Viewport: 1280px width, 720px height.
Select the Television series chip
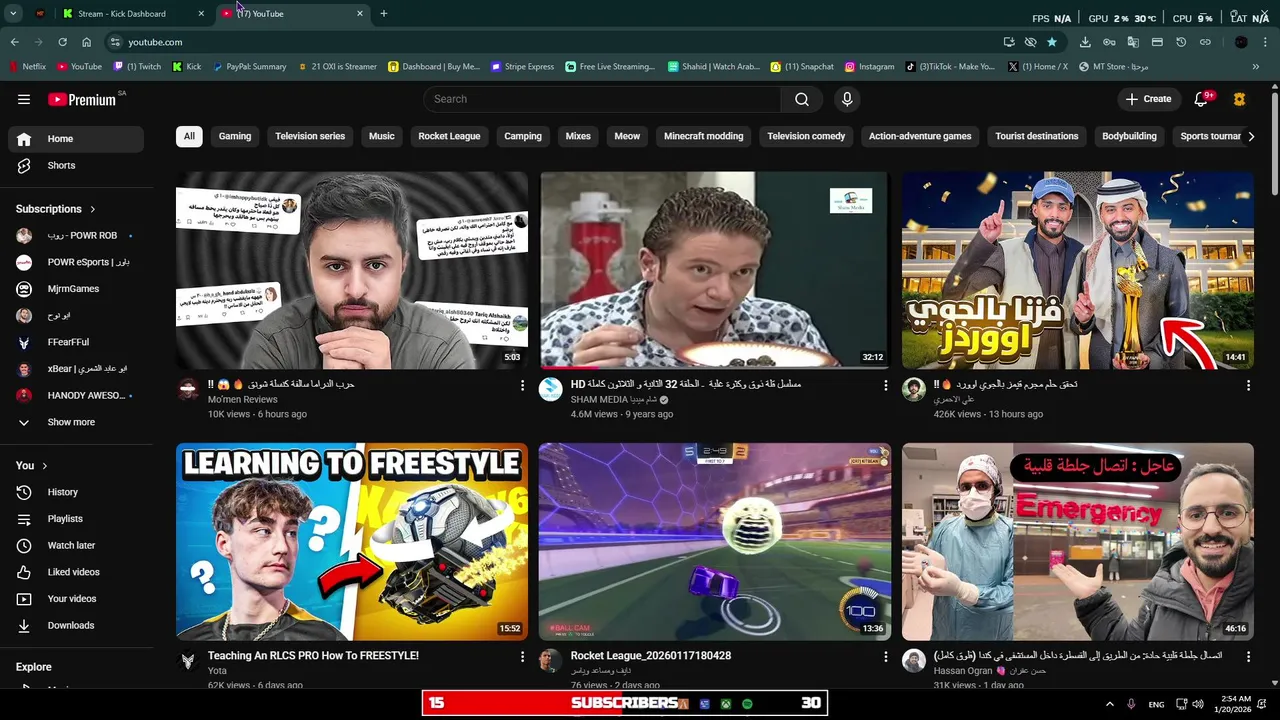pyautogui.click(x=310, y=136)
